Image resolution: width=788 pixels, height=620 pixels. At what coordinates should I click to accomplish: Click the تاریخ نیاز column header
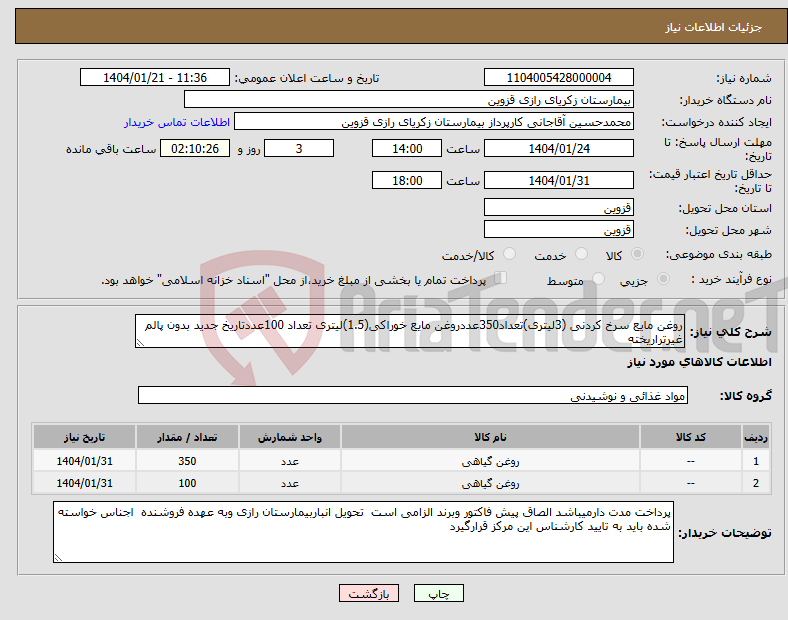tap(84, 437)
